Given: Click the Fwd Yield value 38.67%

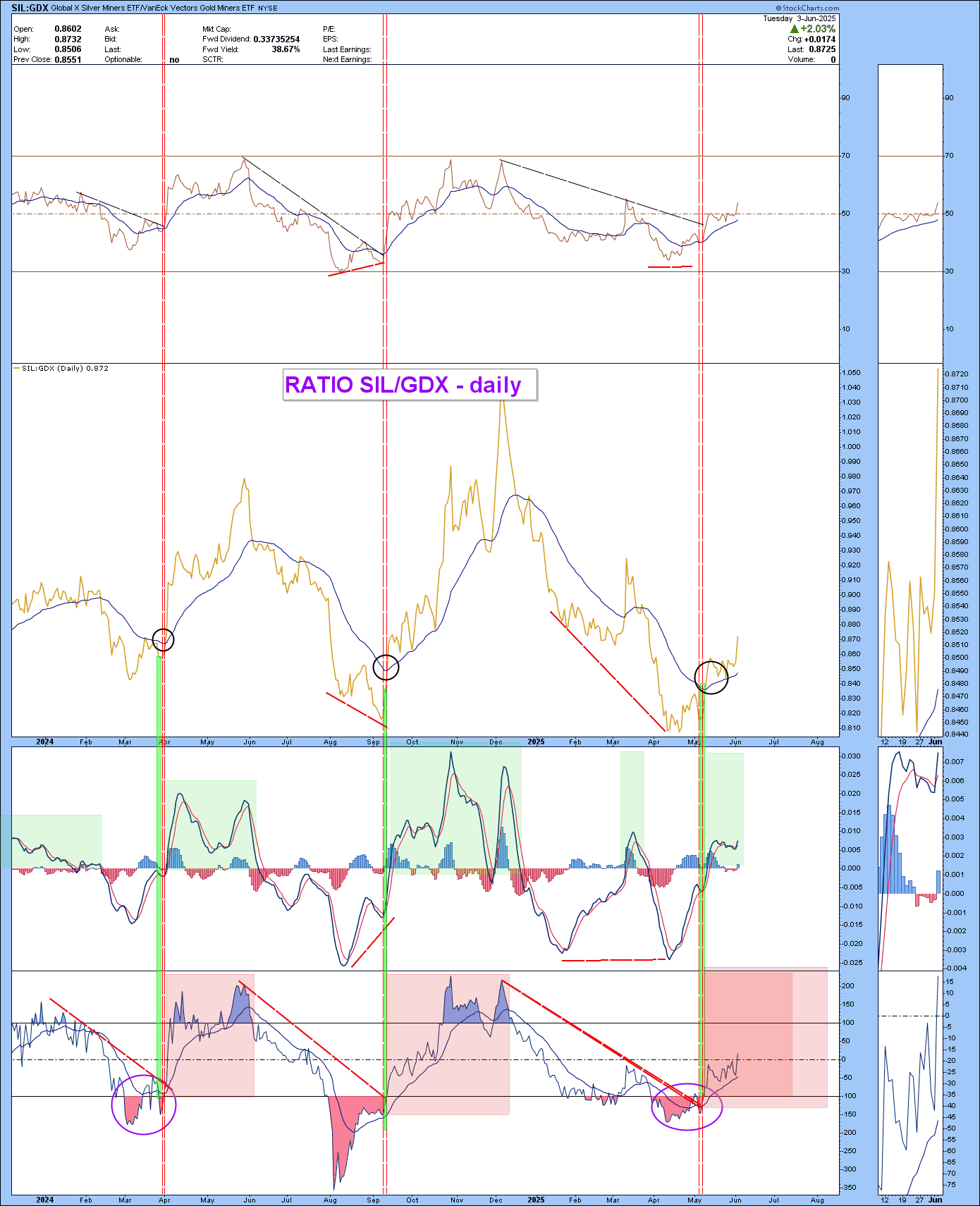Looking at the screenshot, I should click(x=286, y=49).
